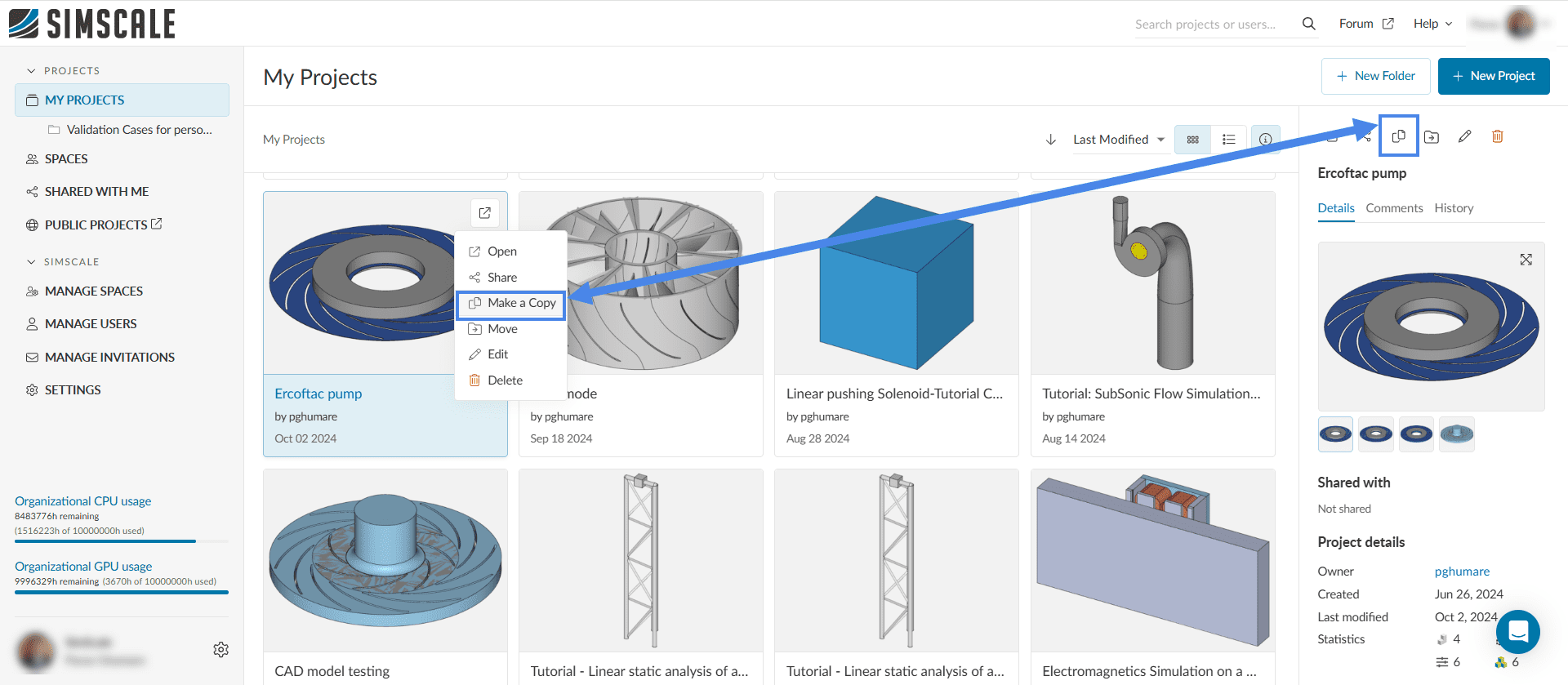Toggle the info details panel
Screen dimensions: 1568x685
coord(1265,140)
